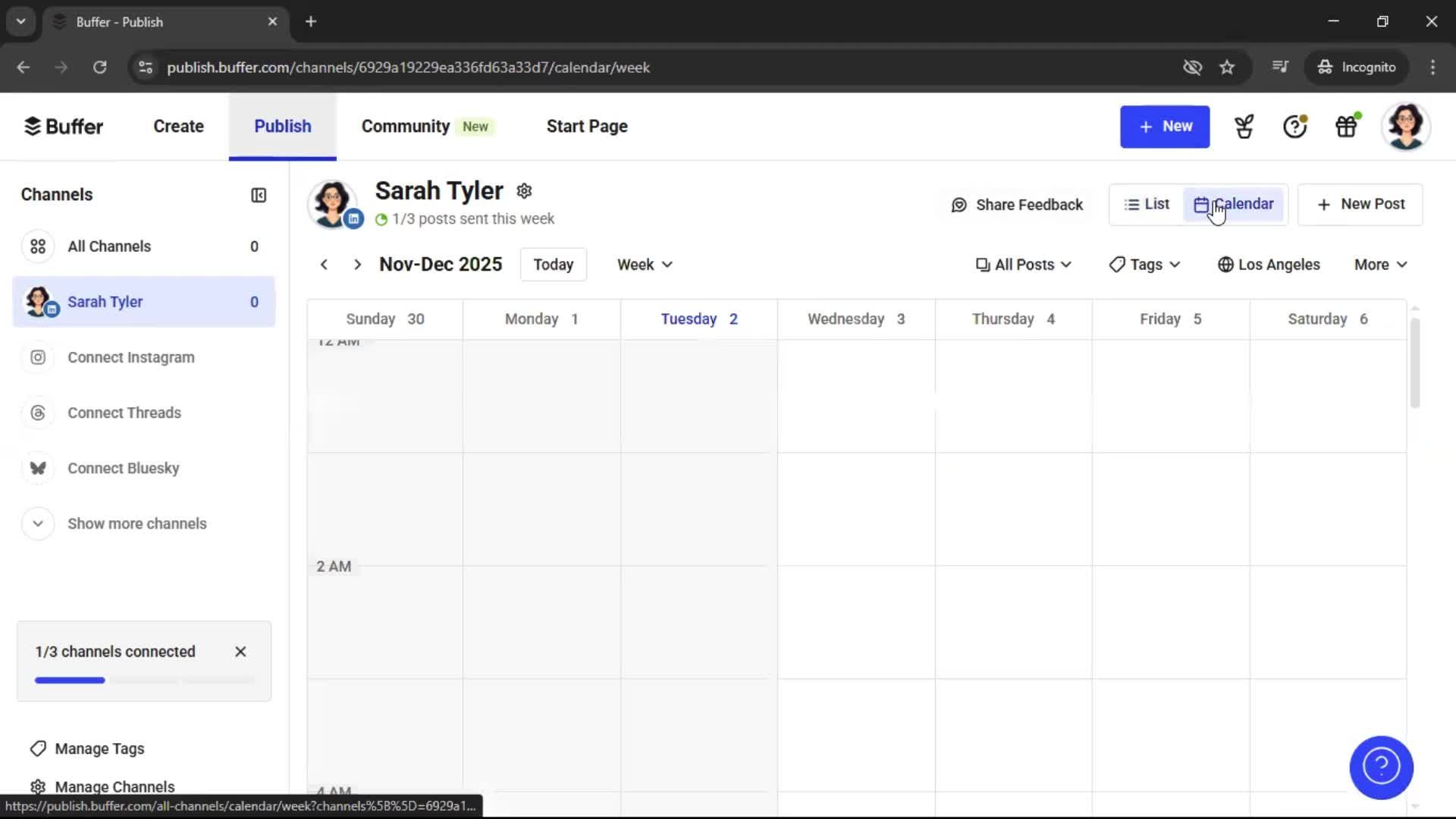The image size is (1456, 819).
Task: Click the New Post button
Action: click(1360, 204)
